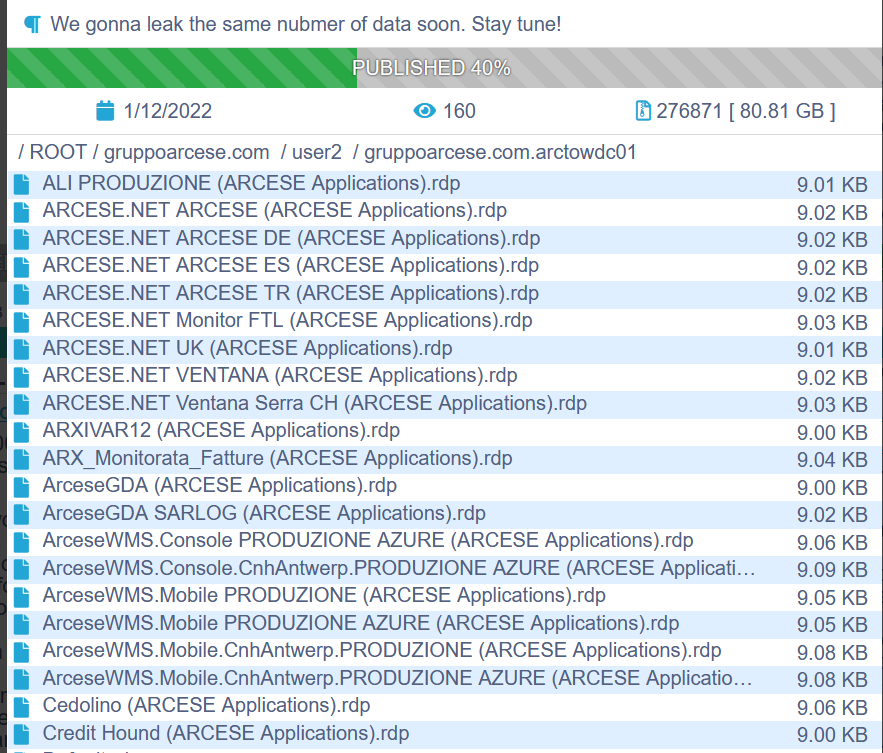Select ARCESE.NET Monitor FTL rdp entry
Screen dimensions: 883x753
pos(287,321)
